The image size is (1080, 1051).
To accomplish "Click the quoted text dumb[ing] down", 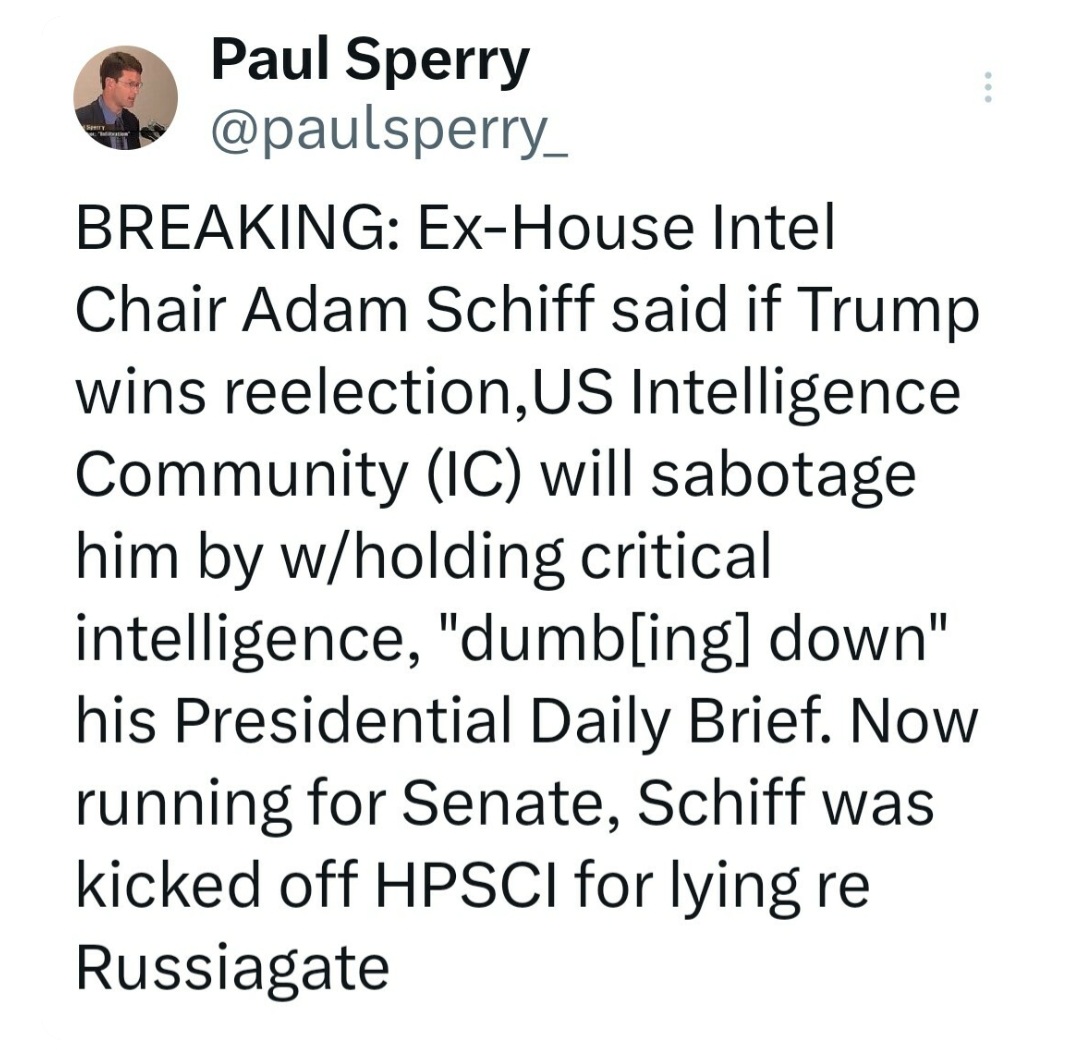I will (692, 641).
